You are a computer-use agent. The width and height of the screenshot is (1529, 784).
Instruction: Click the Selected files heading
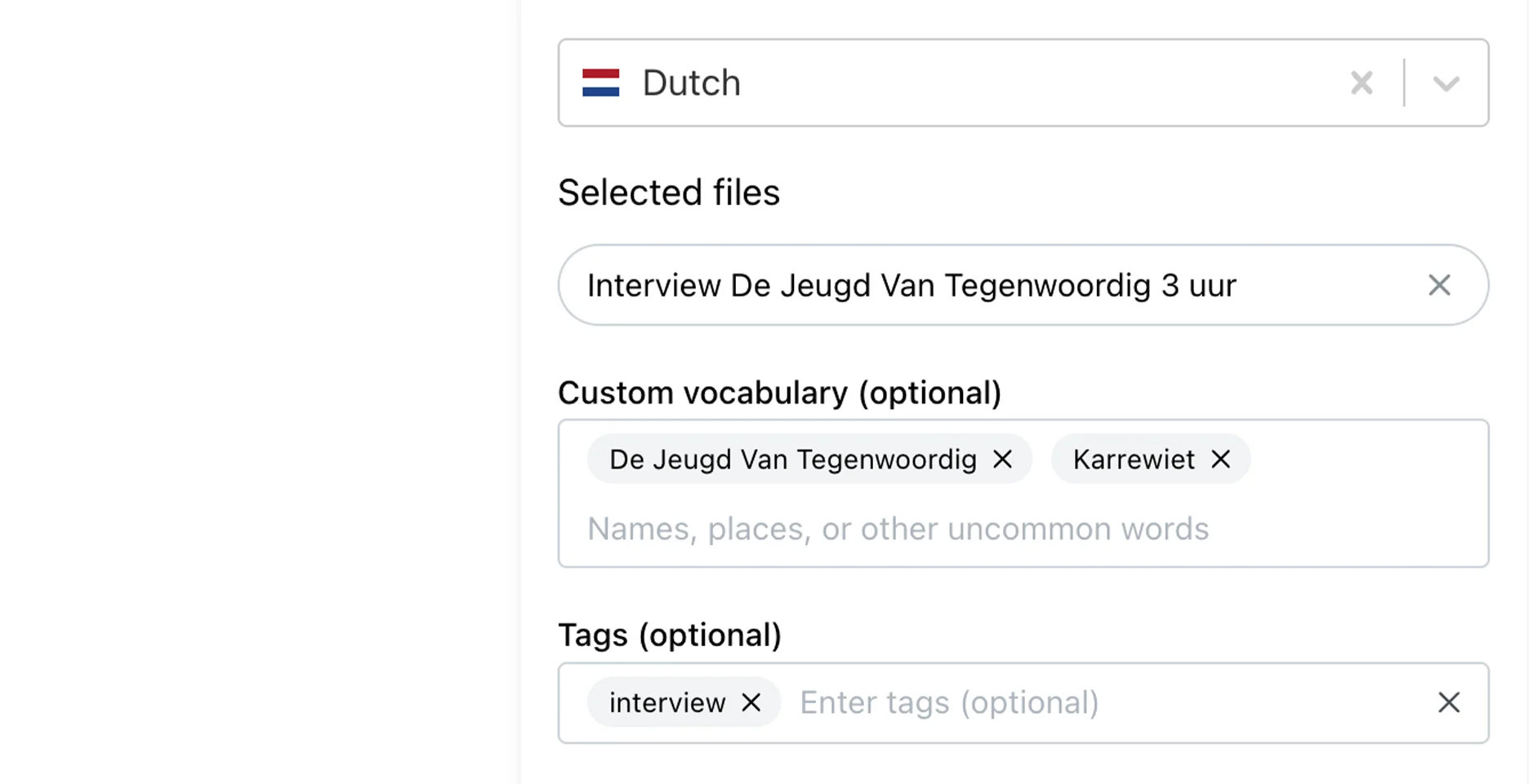[x=669, y=193]
